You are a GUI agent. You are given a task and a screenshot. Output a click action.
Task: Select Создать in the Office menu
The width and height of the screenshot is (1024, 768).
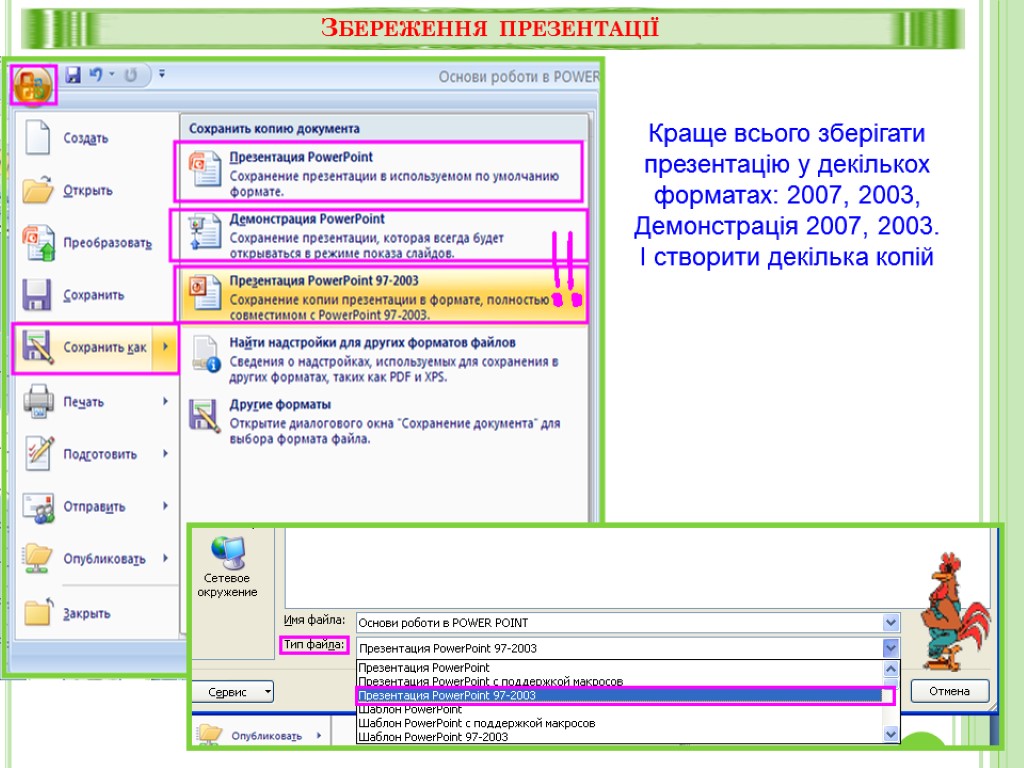click(x=86, y=138)
